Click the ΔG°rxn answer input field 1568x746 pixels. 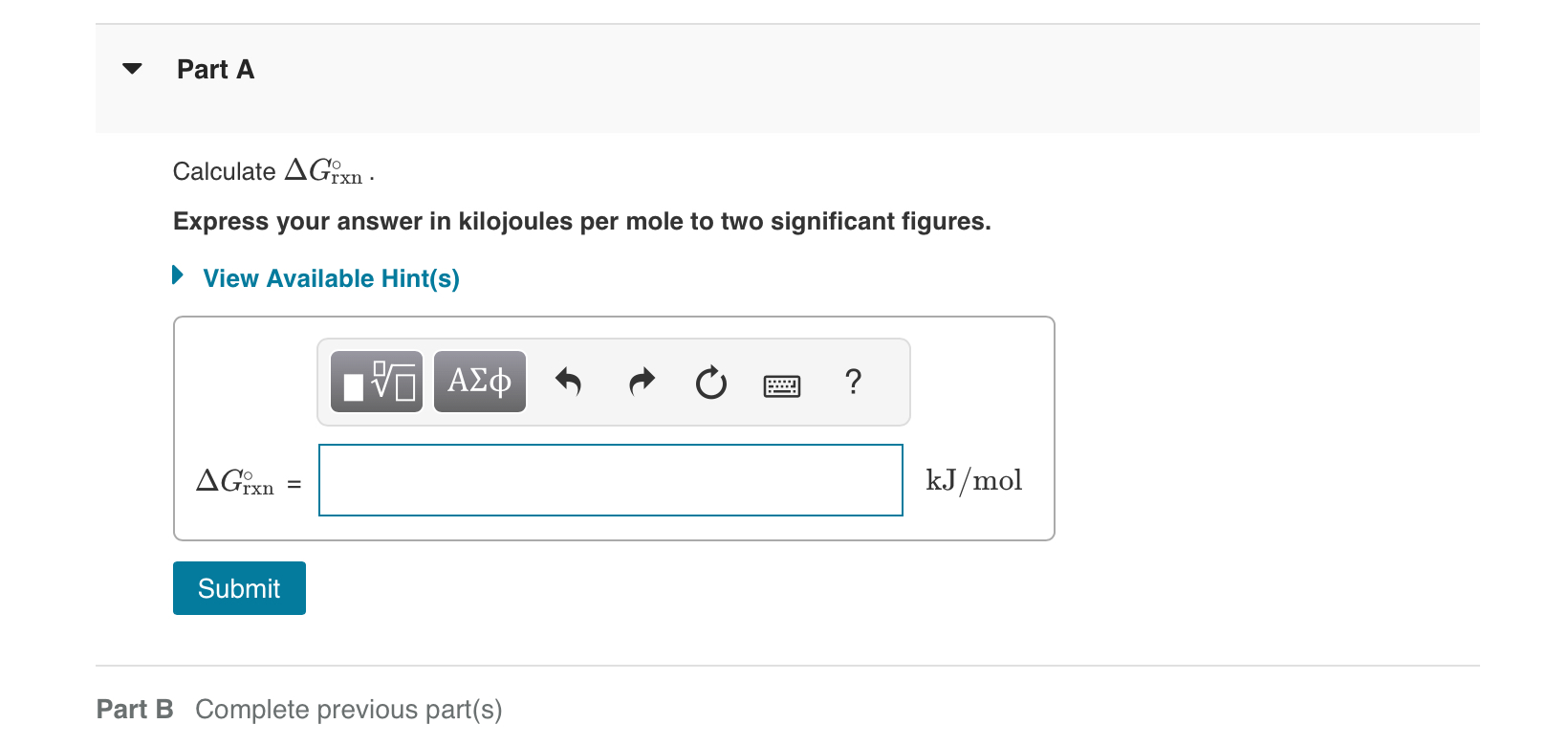(x=610, y=480)
